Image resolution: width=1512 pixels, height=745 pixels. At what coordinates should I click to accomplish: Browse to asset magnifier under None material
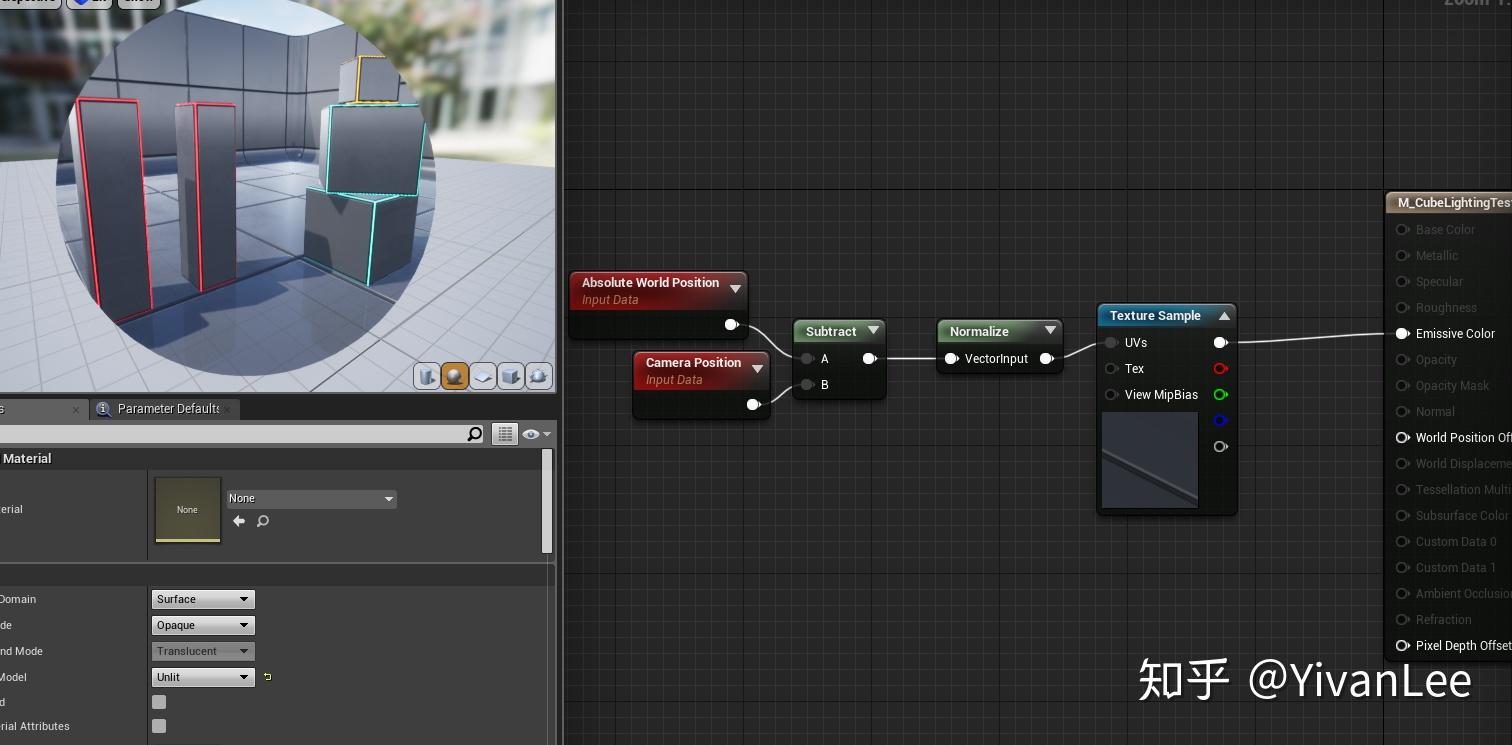263,521
